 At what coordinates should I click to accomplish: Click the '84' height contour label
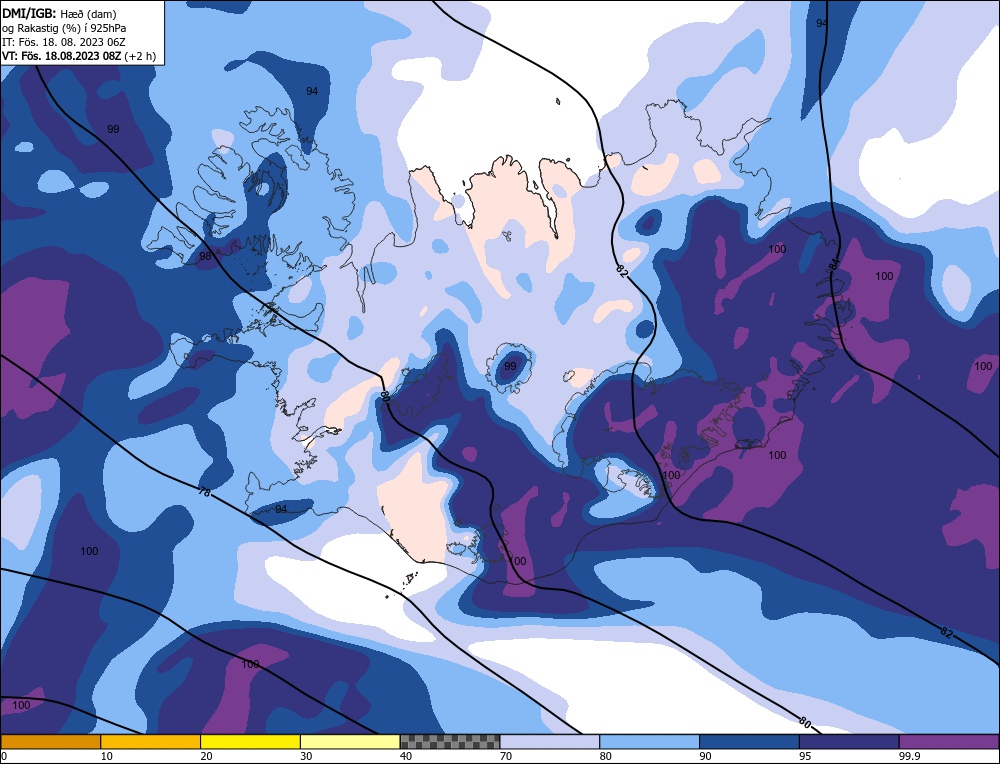tap(835, 263)
